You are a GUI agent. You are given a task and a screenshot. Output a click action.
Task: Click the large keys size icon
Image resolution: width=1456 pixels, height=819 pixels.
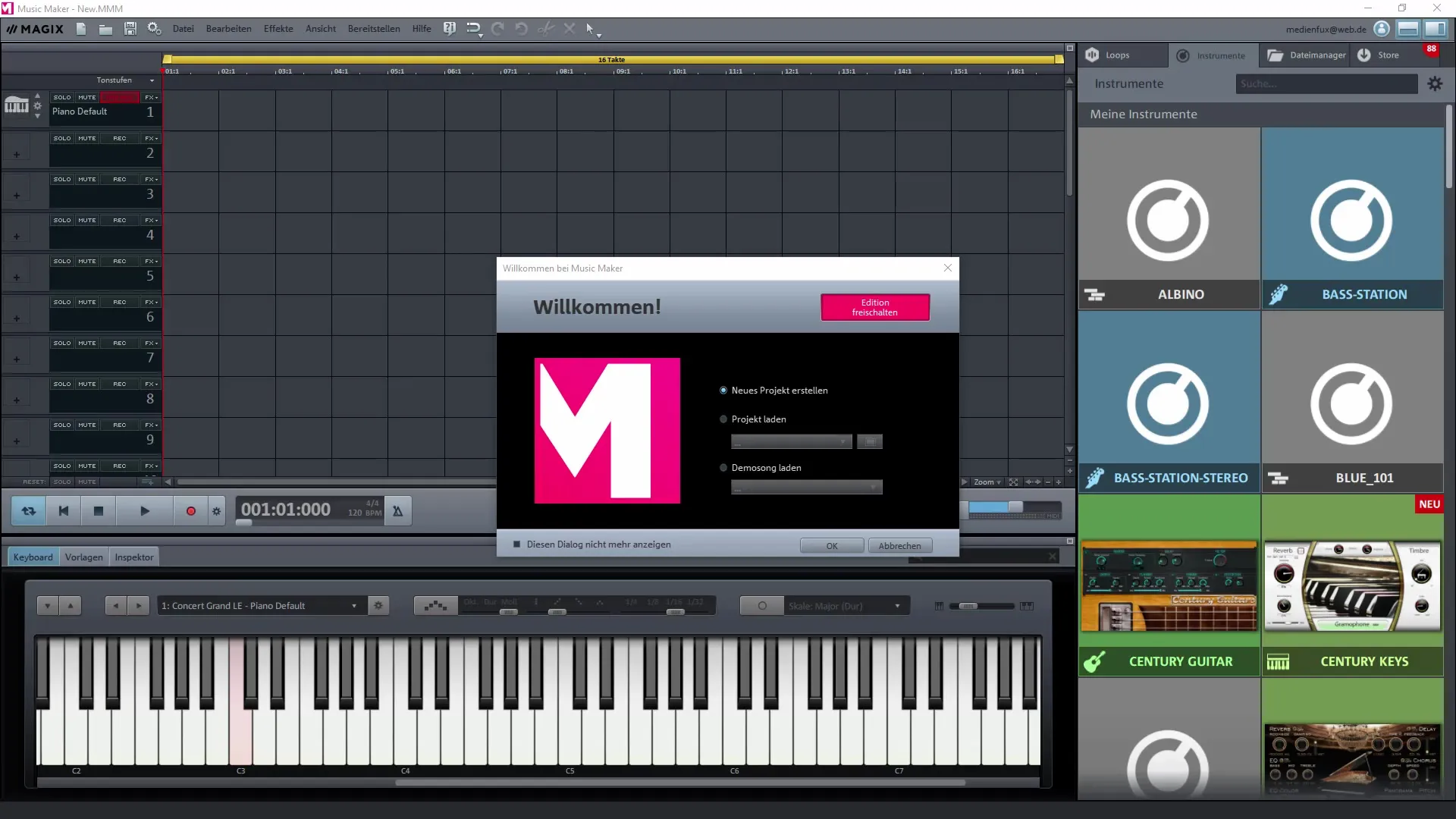(1027, 606)
